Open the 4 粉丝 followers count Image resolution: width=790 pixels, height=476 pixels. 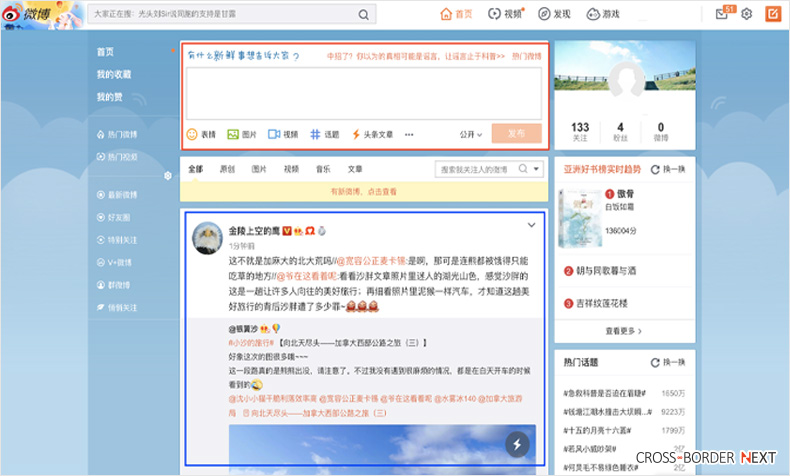click(x=620, y=131)
